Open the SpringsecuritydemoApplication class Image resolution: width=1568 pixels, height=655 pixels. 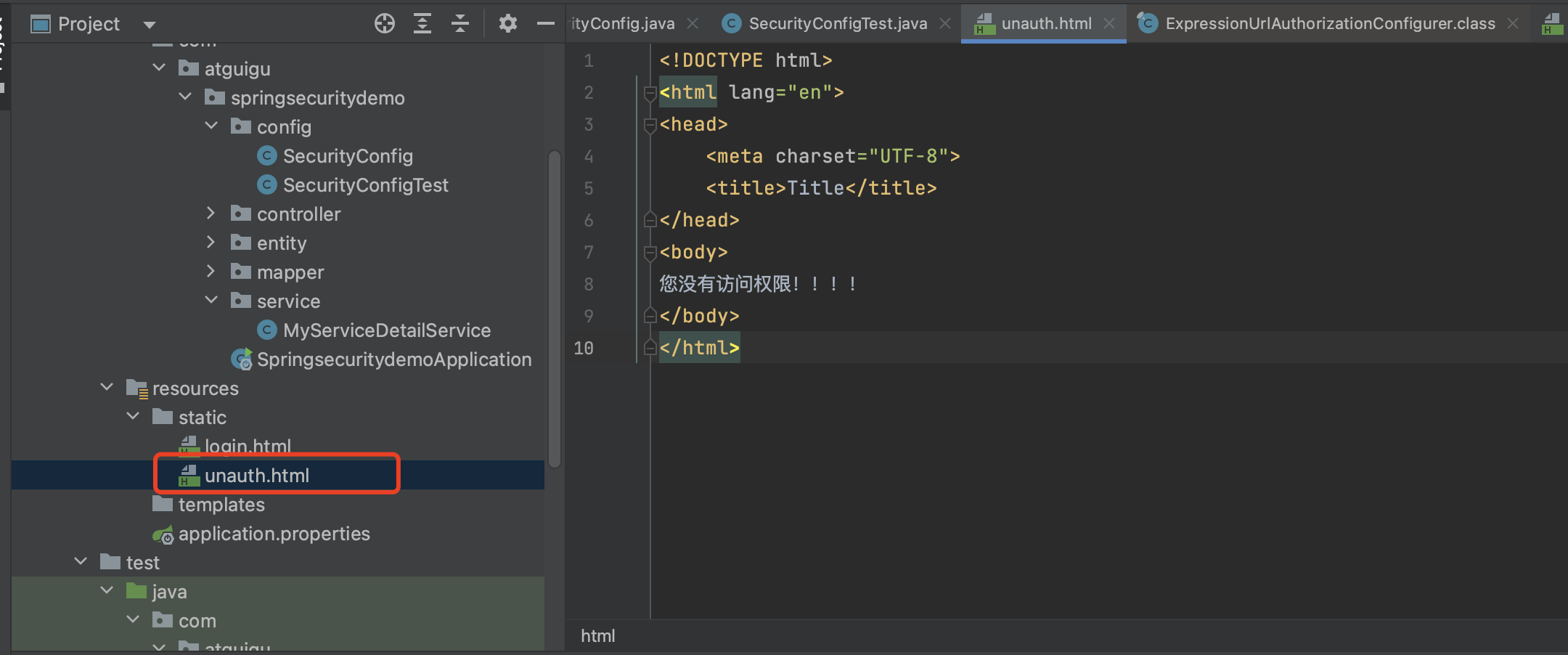point(393,359)
